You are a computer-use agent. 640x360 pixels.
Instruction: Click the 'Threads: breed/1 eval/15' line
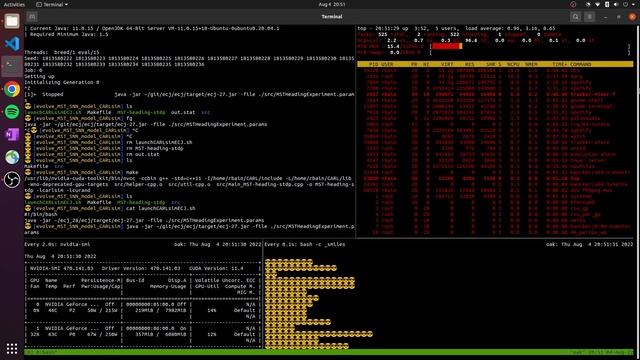(61, 53)
